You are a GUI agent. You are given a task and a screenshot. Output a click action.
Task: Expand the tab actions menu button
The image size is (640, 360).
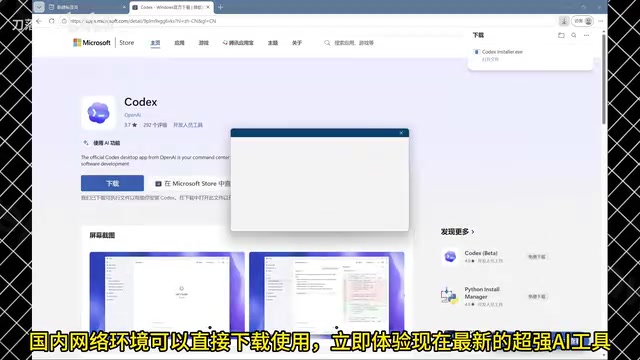pos(39,7)
